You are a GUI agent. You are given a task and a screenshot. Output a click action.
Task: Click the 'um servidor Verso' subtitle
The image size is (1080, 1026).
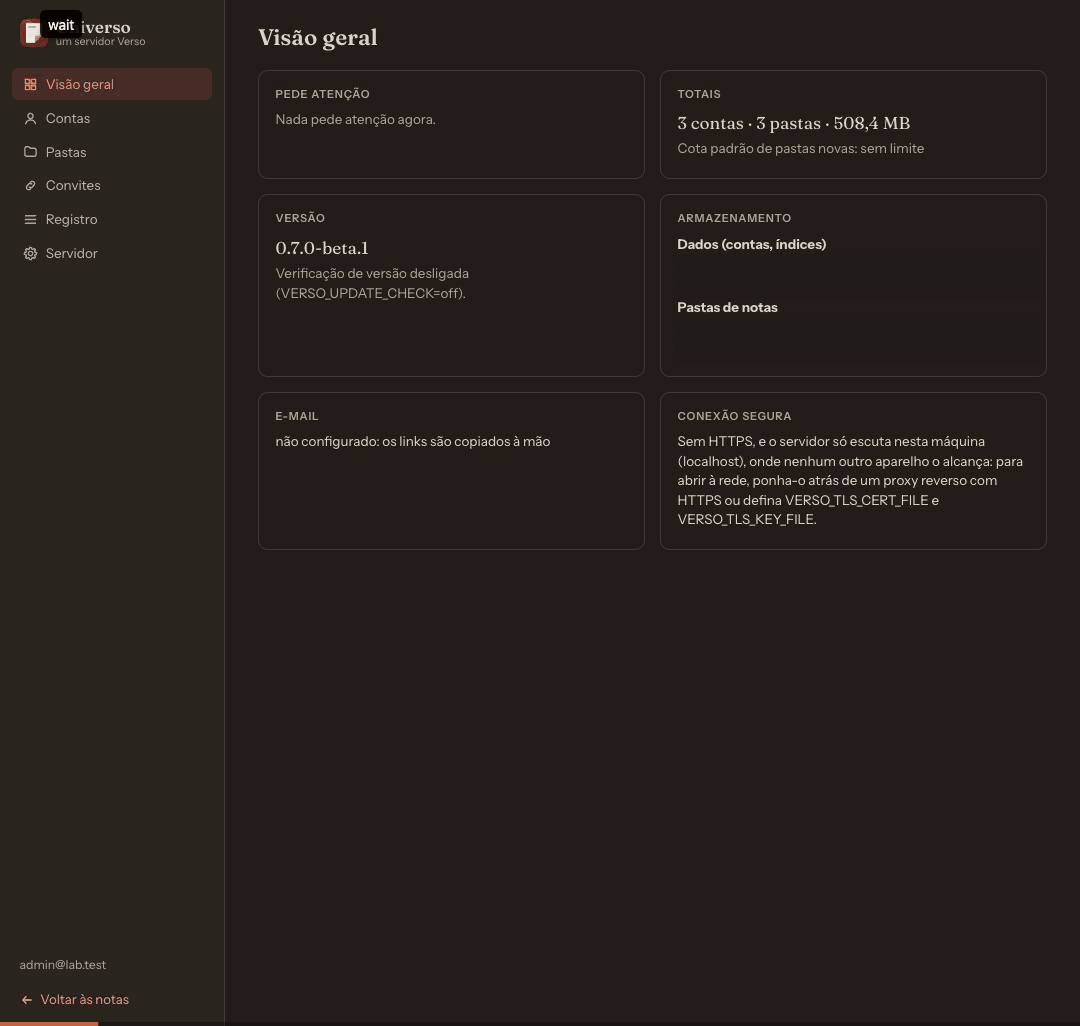point(101,41)
